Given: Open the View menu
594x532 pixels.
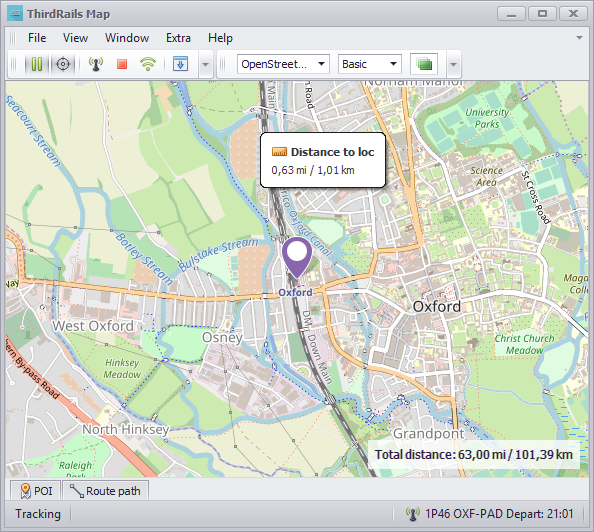Looking at the screenshot, I should click(x=75, y=38).
